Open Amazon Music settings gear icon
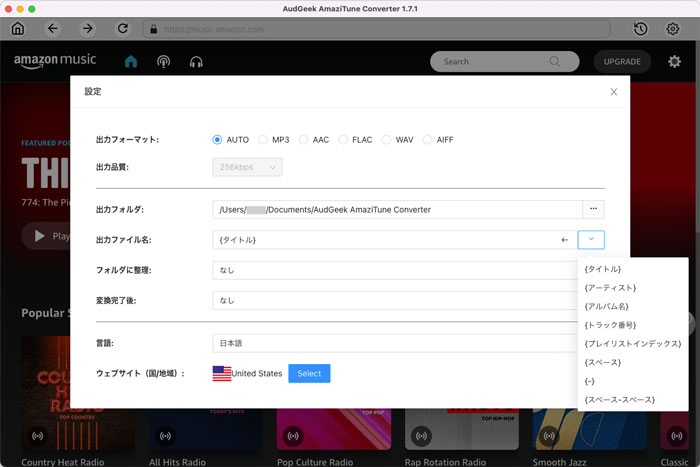 674,62
